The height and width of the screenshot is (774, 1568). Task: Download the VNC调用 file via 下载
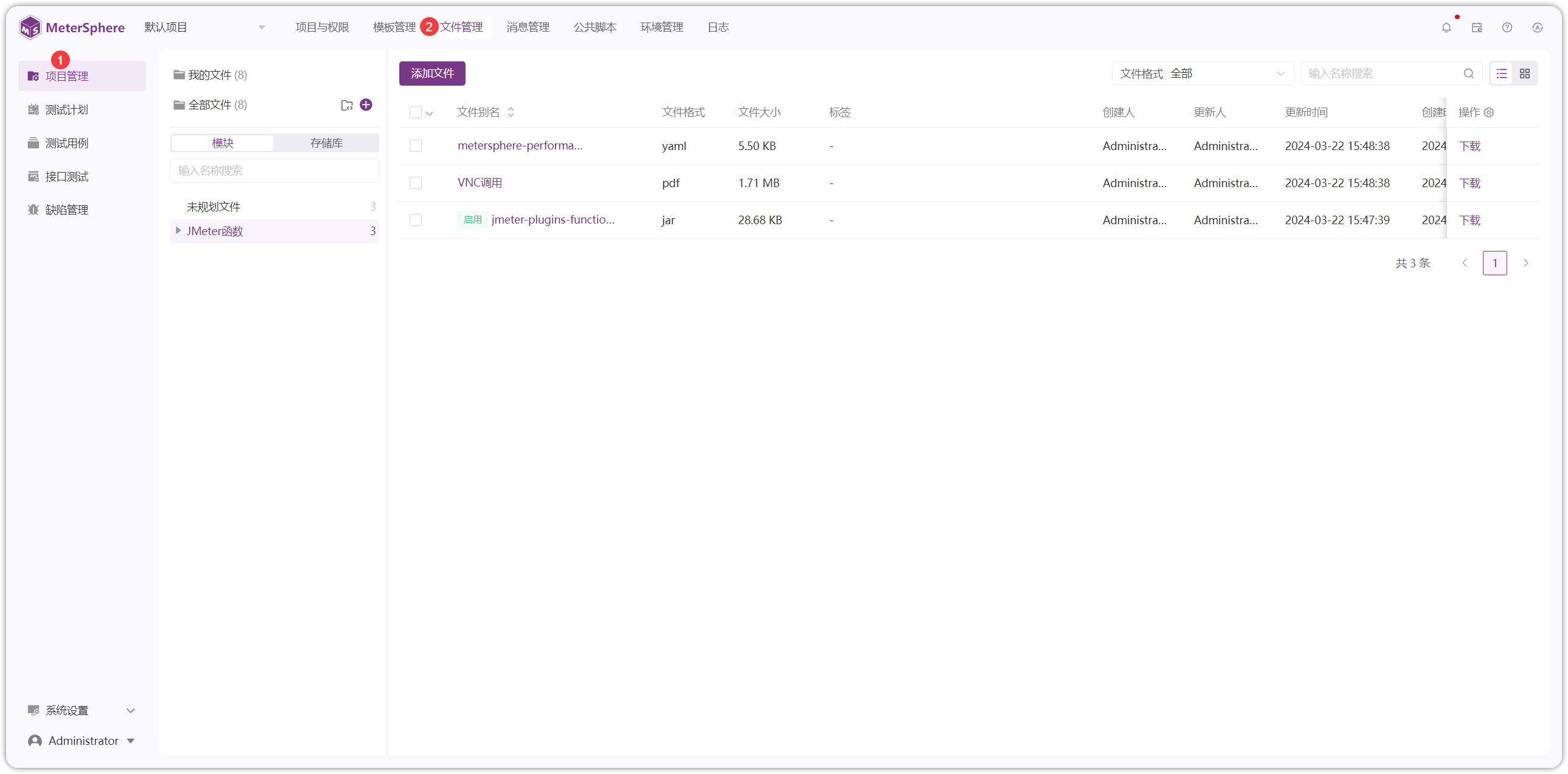tap(1470, 183)
